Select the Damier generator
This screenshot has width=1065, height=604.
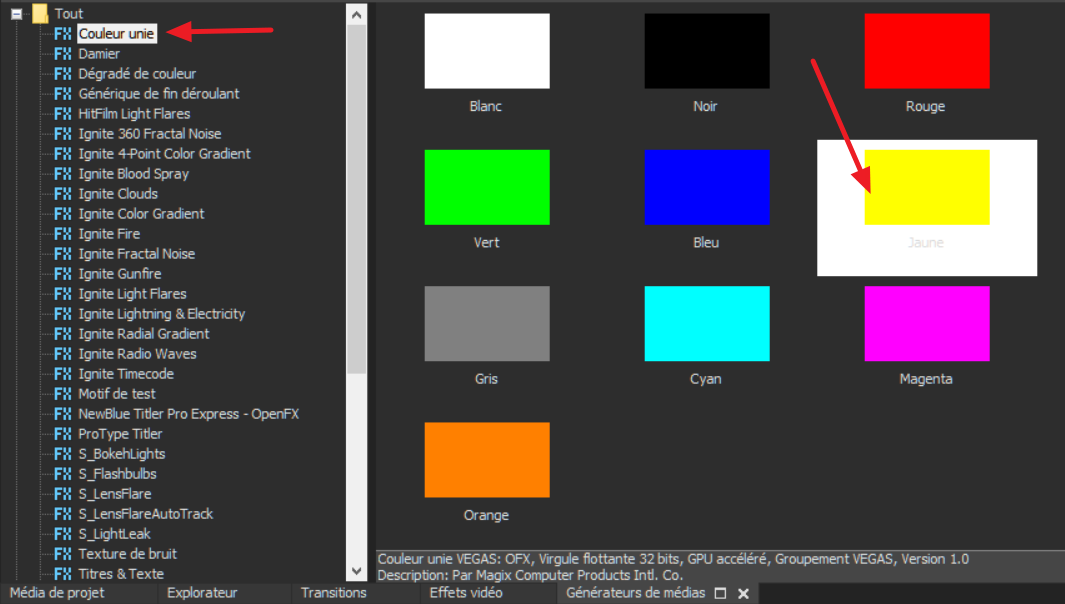click(x=99, y=54)
